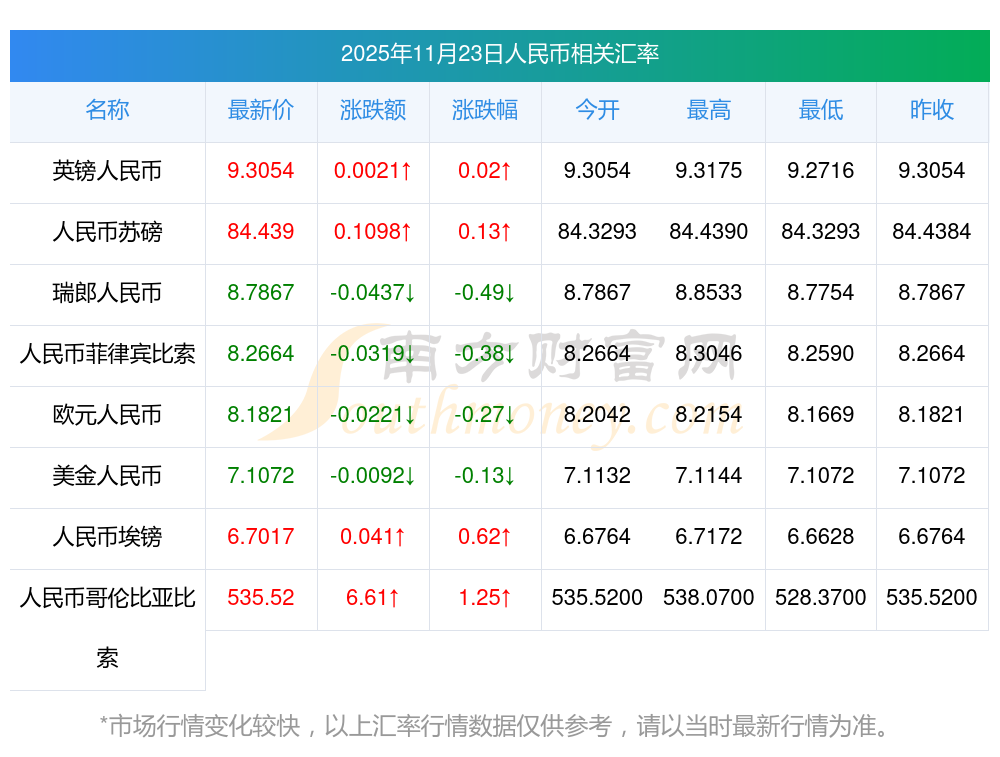Viewport: 1000px width, 757px height.
Task: Select the '人民币埃镑' row name
Action: coord(107,536)
